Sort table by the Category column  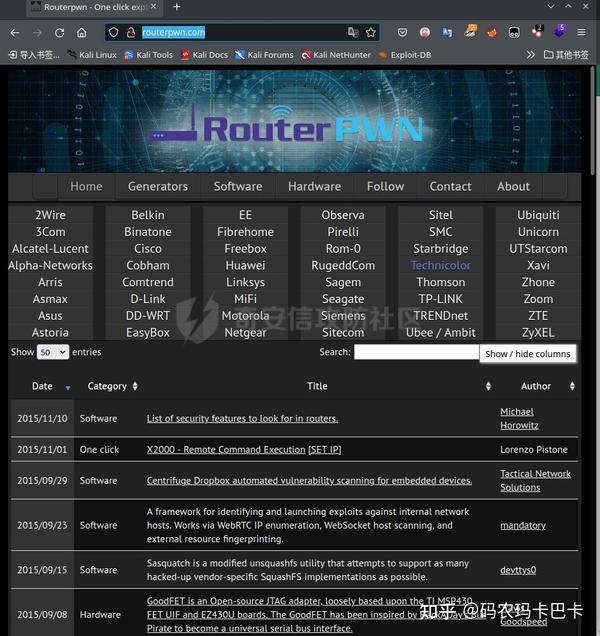point(107,386)
